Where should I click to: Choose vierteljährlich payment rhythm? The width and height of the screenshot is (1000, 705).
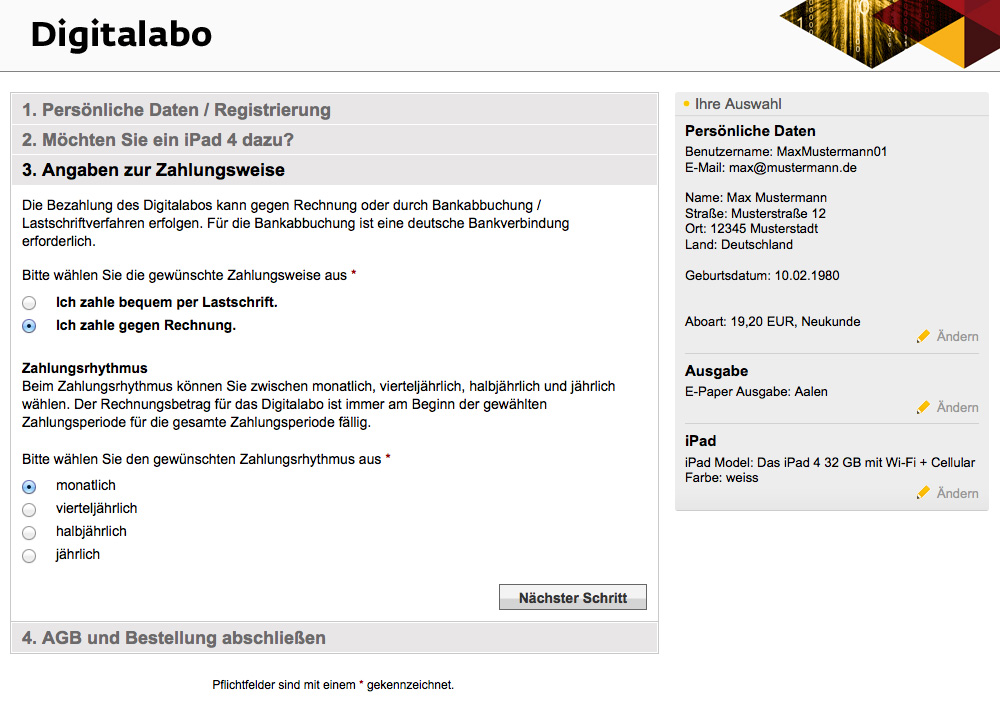tap(29, 510)
